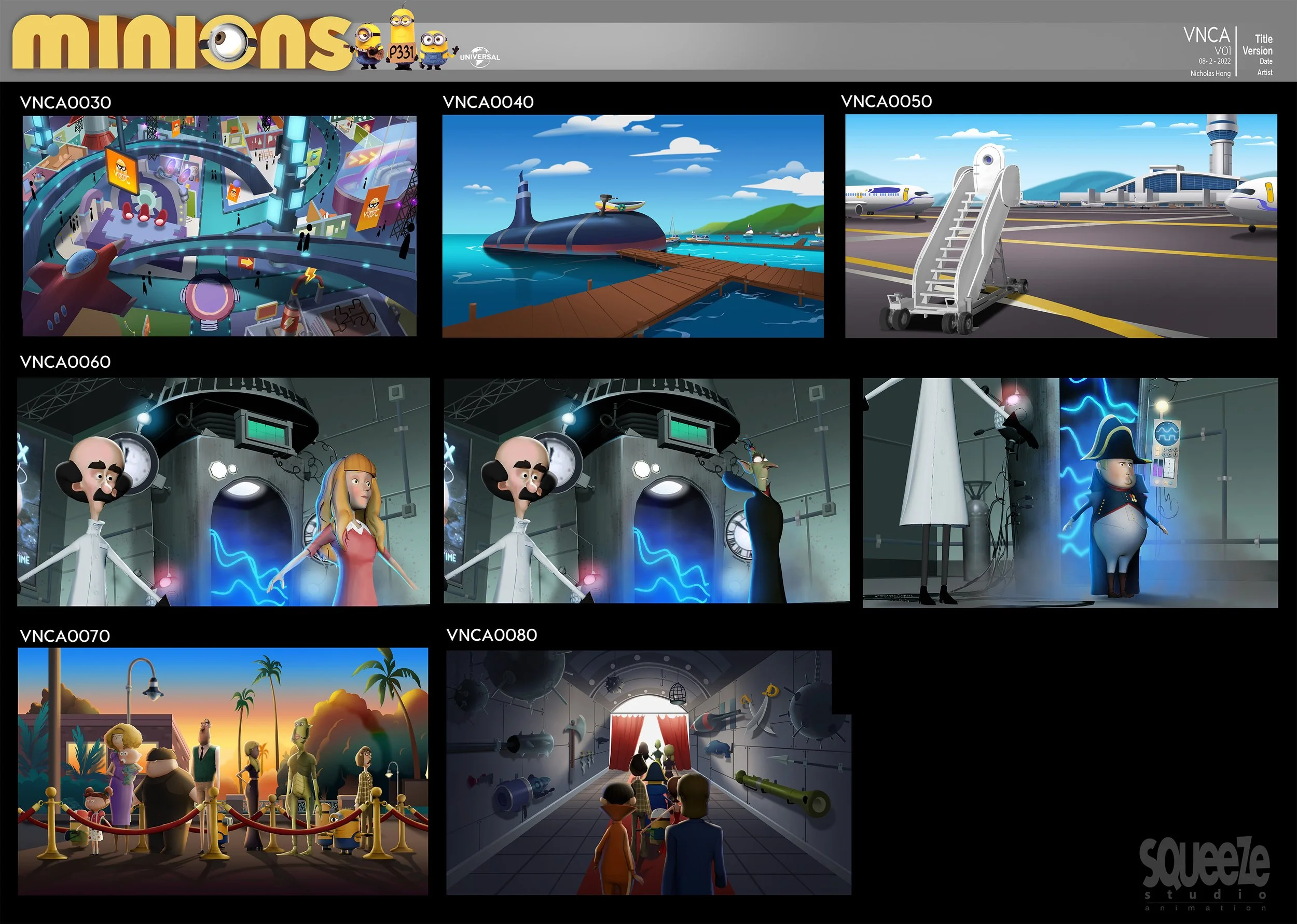Open the airport stairs thumbnail VNCA0050
The height and width of the screenshot is (924, 1297).
(x=1060, y=226)
